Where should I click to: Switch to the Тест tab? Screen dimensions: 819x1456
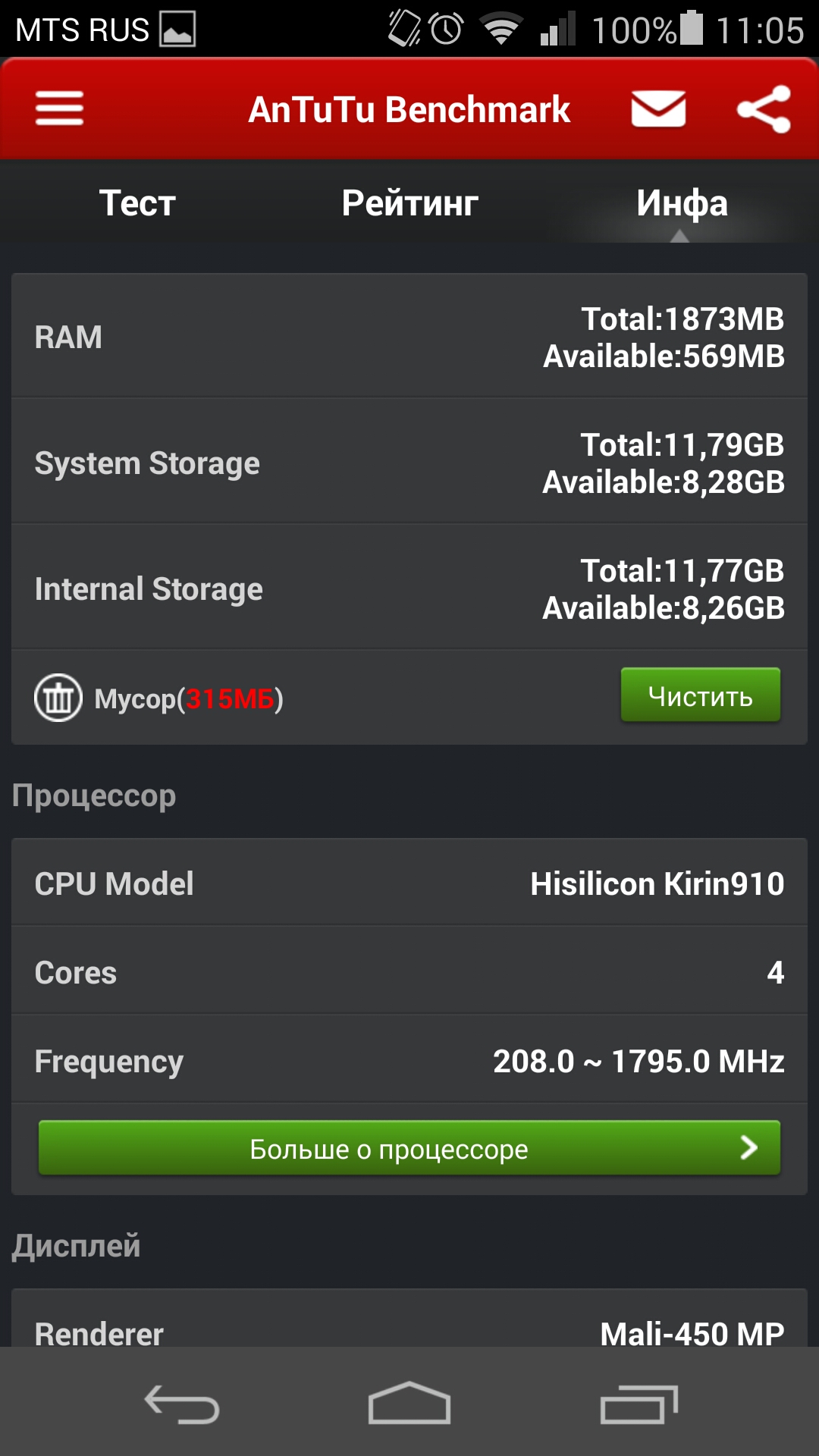coord(137,202)
